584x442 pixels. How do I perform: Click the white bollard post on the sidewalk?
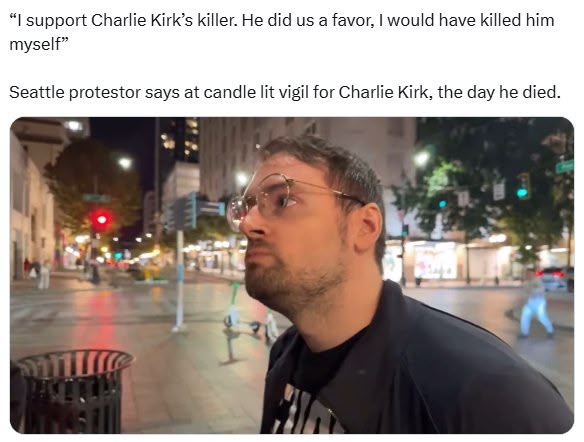[180, 280]
